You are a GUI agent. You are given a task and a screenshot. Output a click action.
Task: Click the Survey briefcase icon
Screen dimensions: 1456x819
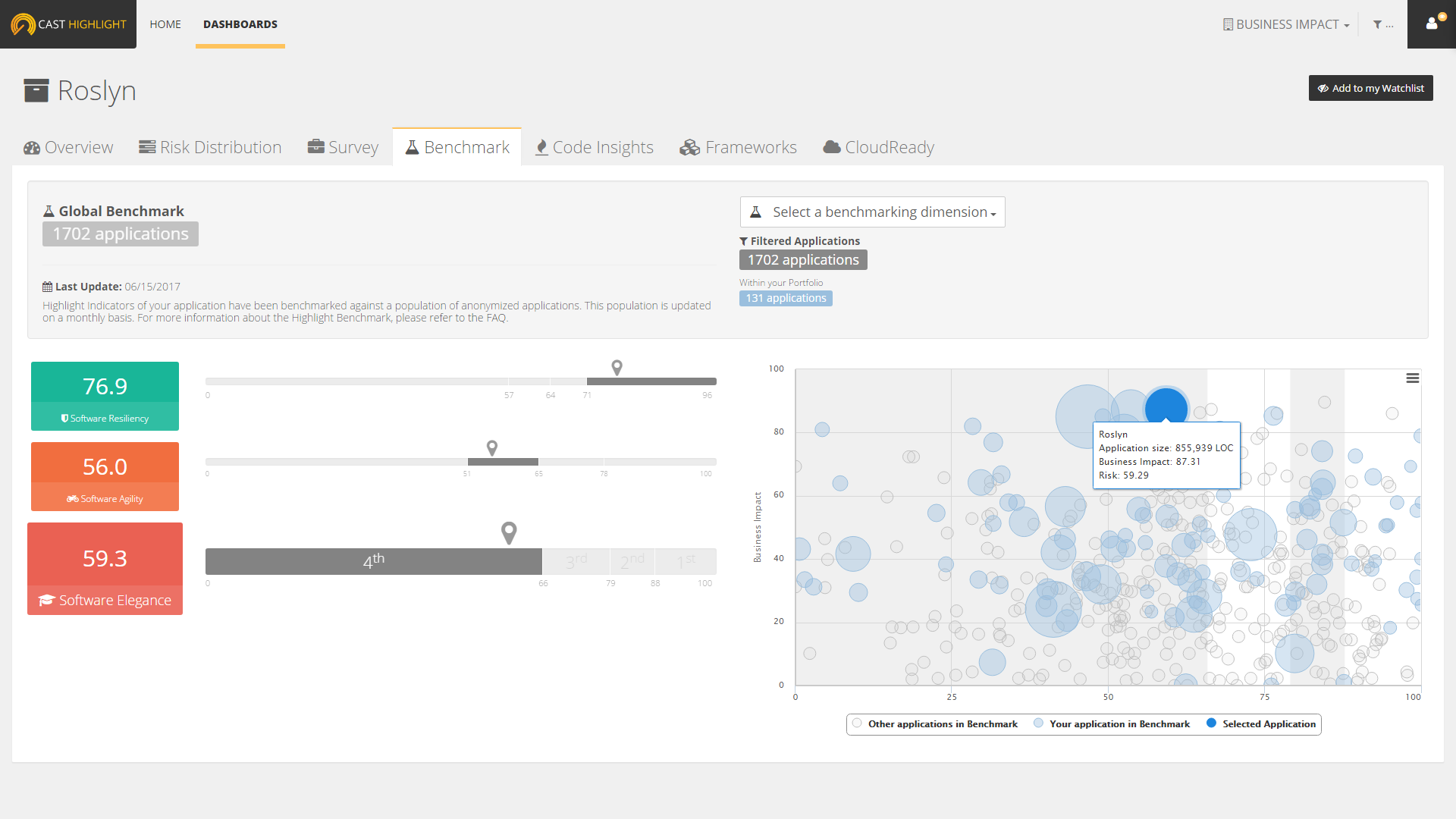point(315,146)
